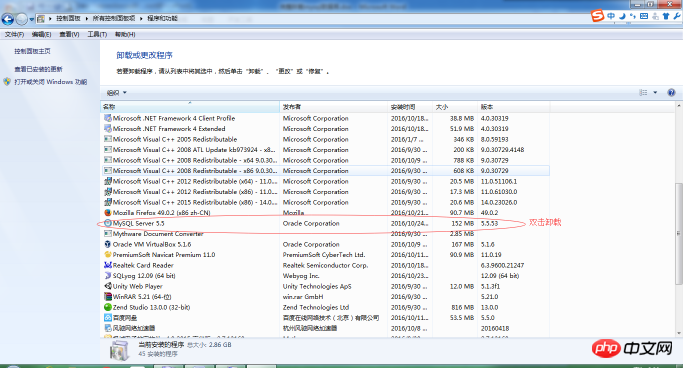Open the 控制面板主页 link

pyautogui.click(x=32, y=51)
